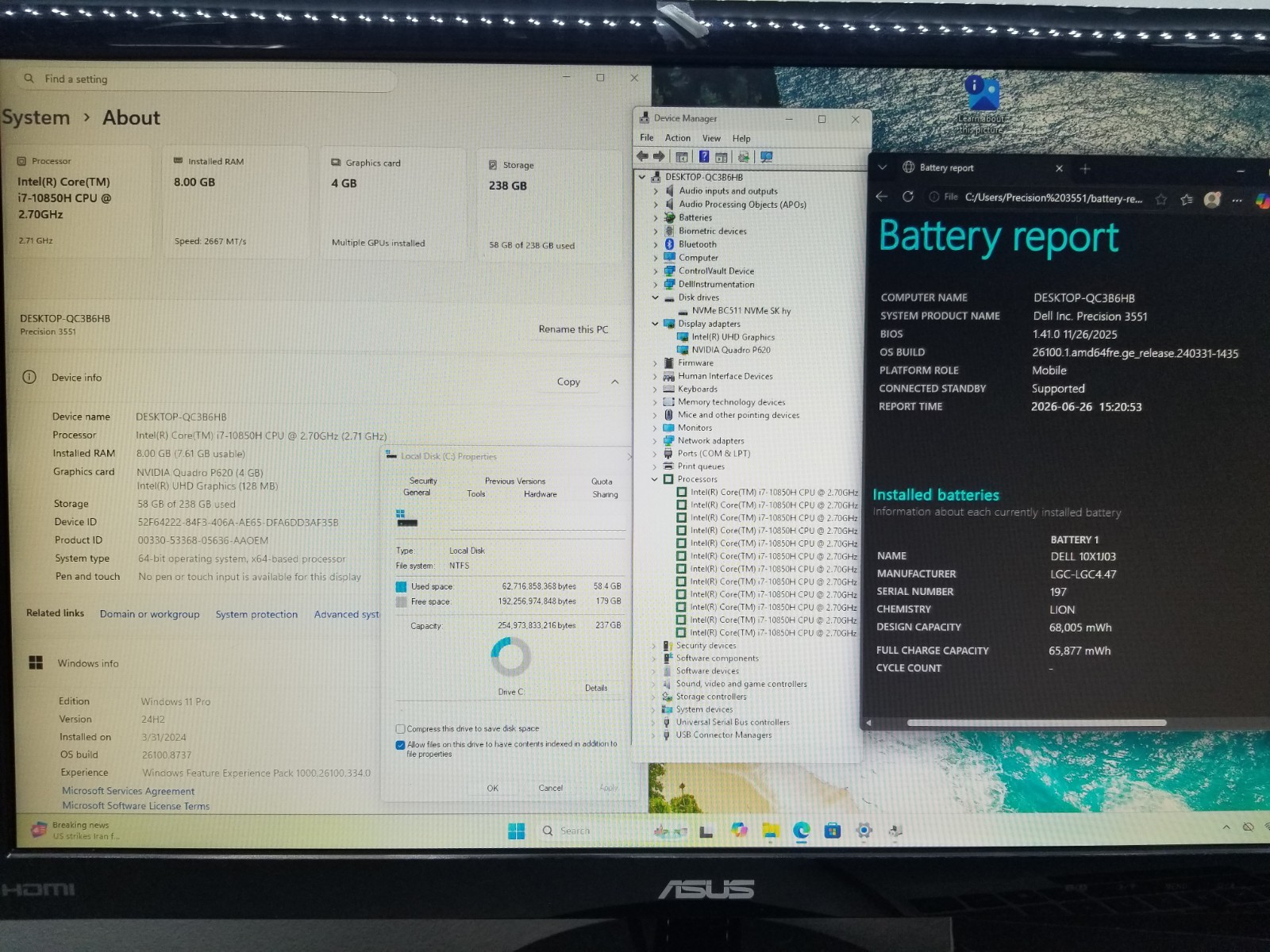
Task: Open the Help menu in Device Manager
Action: coord(741,138)
